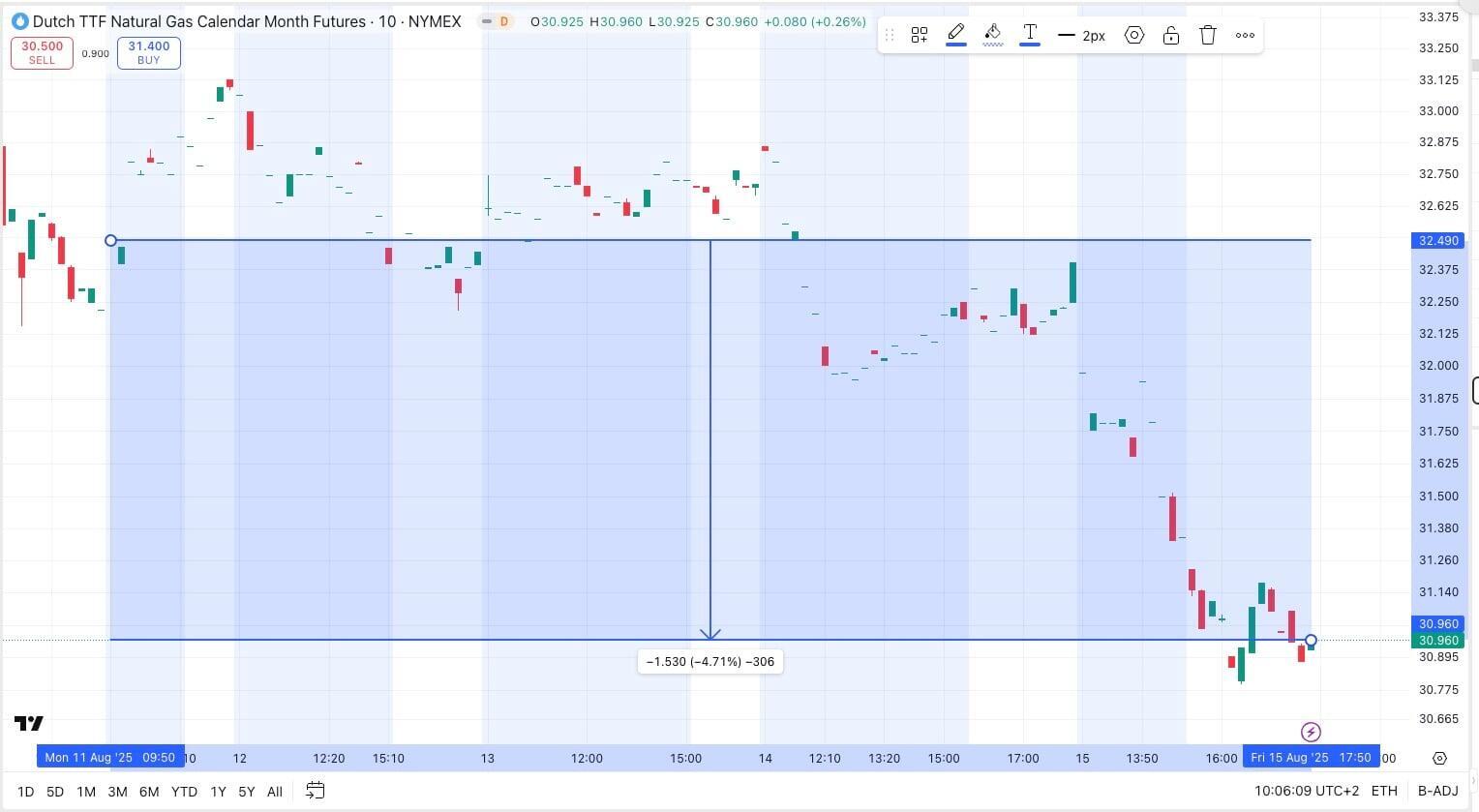1479x812 pixels.
Task: Select the 1Y time range
Action: pos(219,792)
